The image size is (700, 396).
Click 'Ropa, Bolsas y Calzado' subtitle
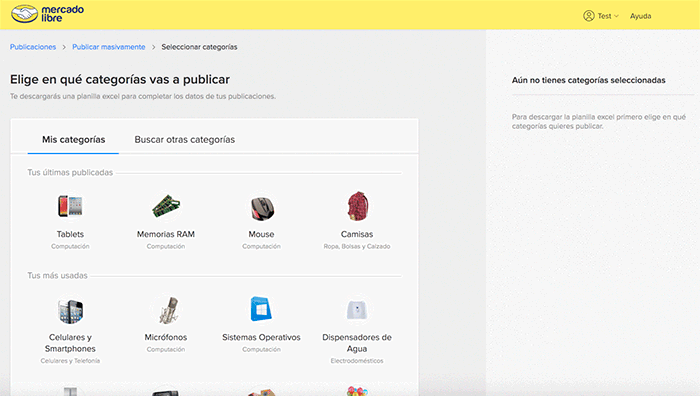tap(357, 246)
